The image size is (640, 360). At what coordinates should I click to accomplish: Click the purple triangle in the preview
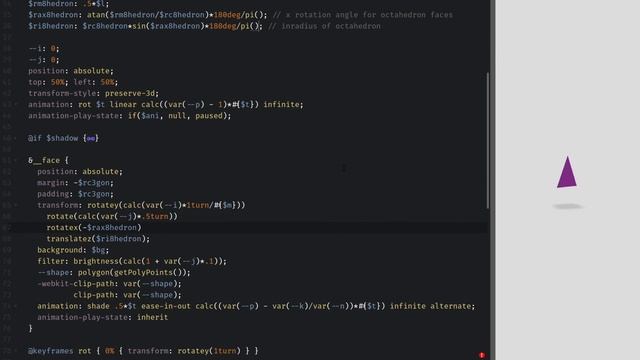point(567,173)
